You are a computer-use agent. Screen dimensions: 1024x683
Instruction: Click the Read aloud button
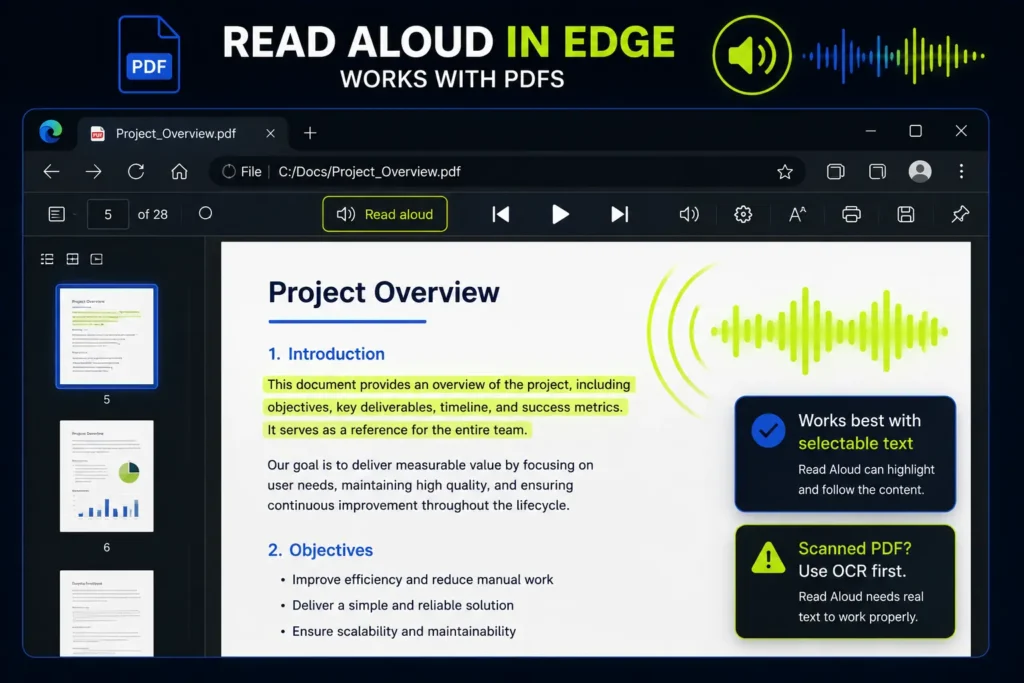pyautogui.click(x=385, y=214)
